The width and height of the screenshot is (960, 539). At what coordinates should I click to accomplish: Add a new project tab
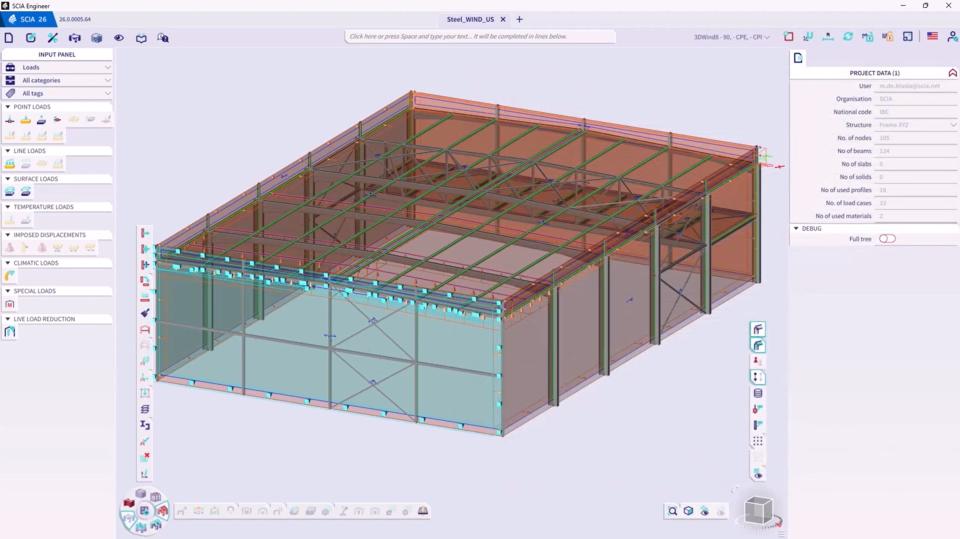(519, 19)
